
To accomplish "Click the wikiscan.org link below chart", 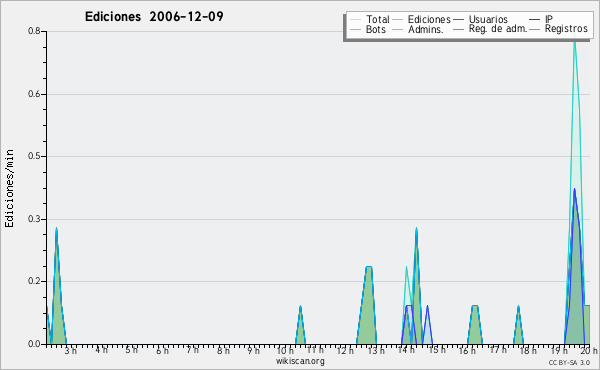I will coord(300,361).
